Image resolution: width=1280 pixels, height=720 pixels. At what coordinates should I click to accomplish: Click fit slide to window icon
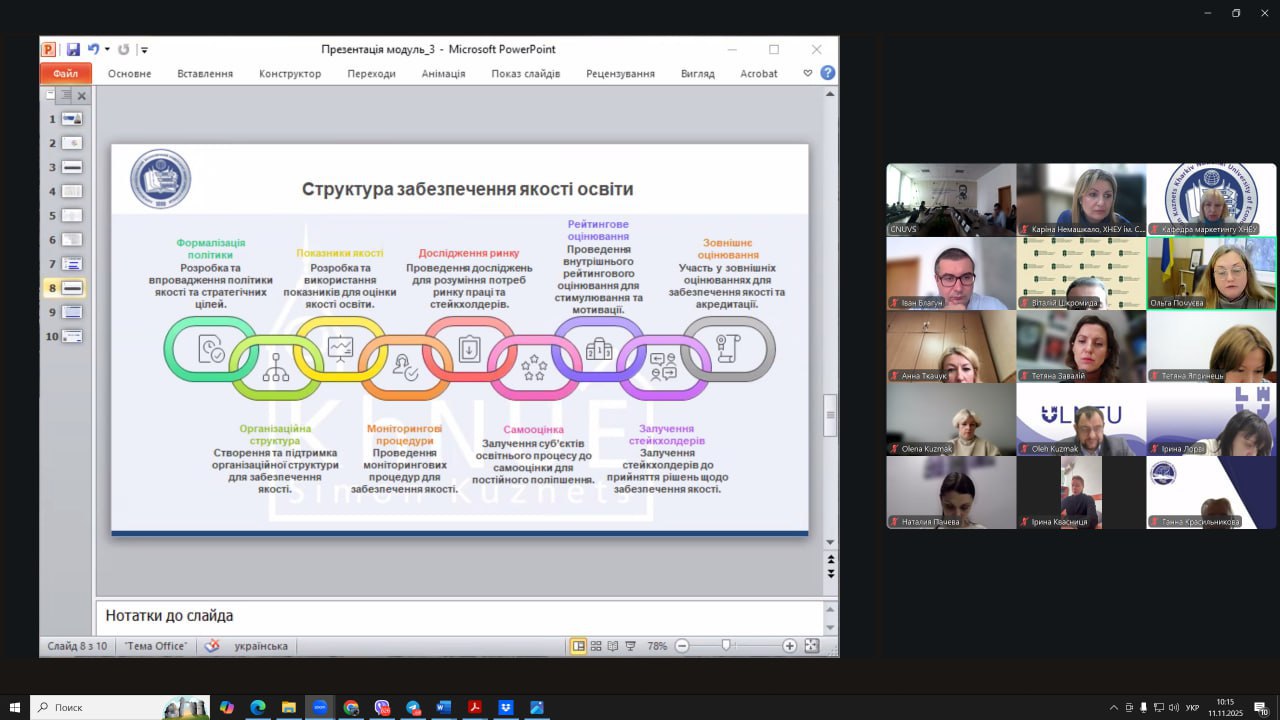click(811, 646)
